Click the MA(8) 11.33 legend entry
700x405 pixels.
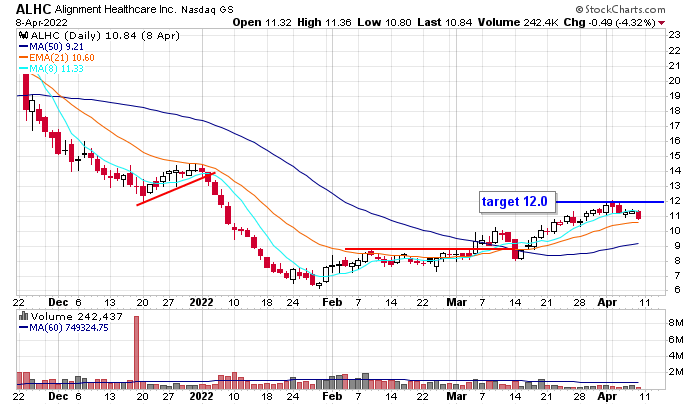tap(51, 69)
